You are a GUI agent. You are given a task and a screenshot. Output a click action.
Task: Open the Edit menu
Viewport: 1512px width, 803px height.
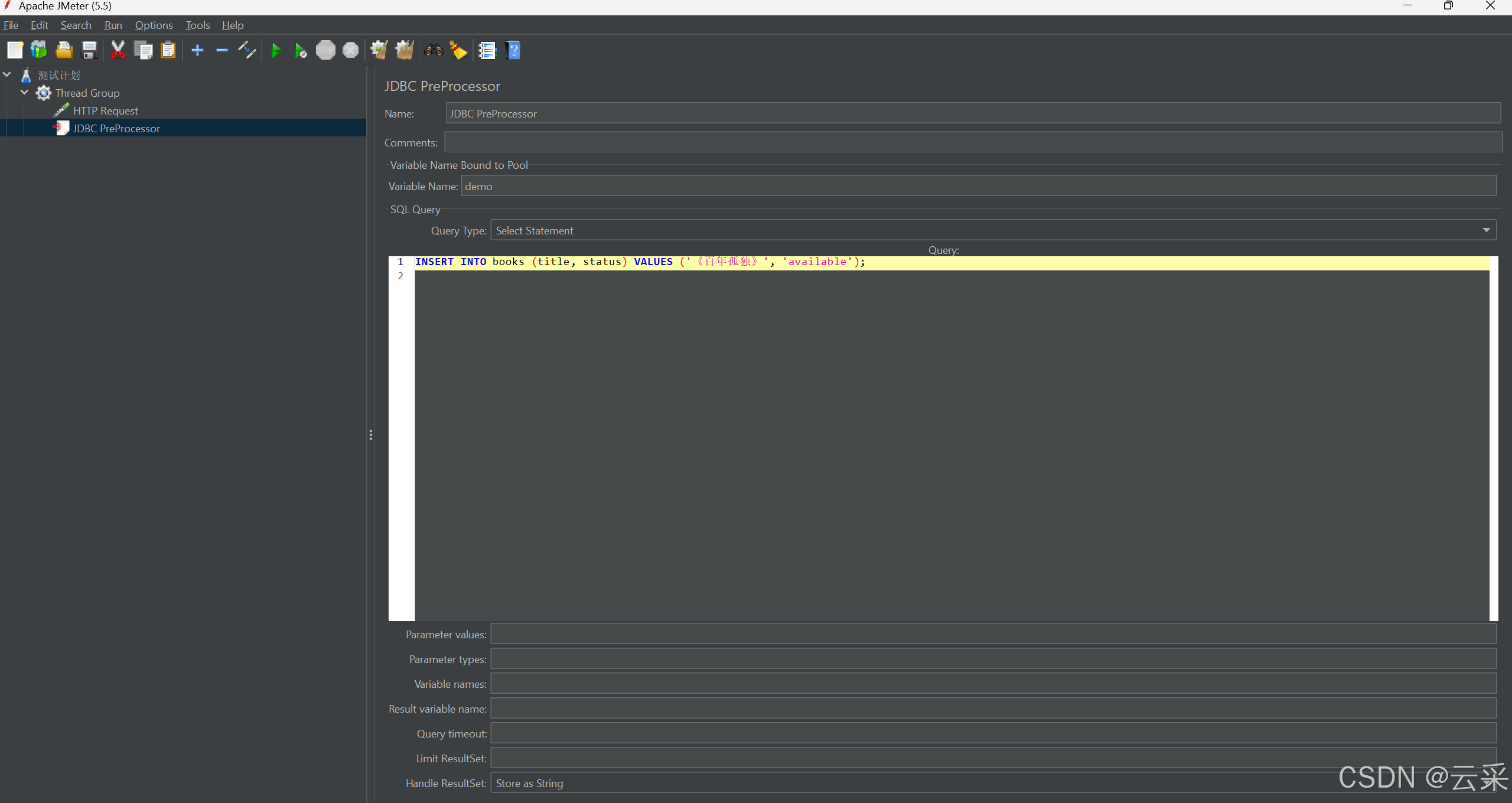pyautogui.click(x=40, y=25)
